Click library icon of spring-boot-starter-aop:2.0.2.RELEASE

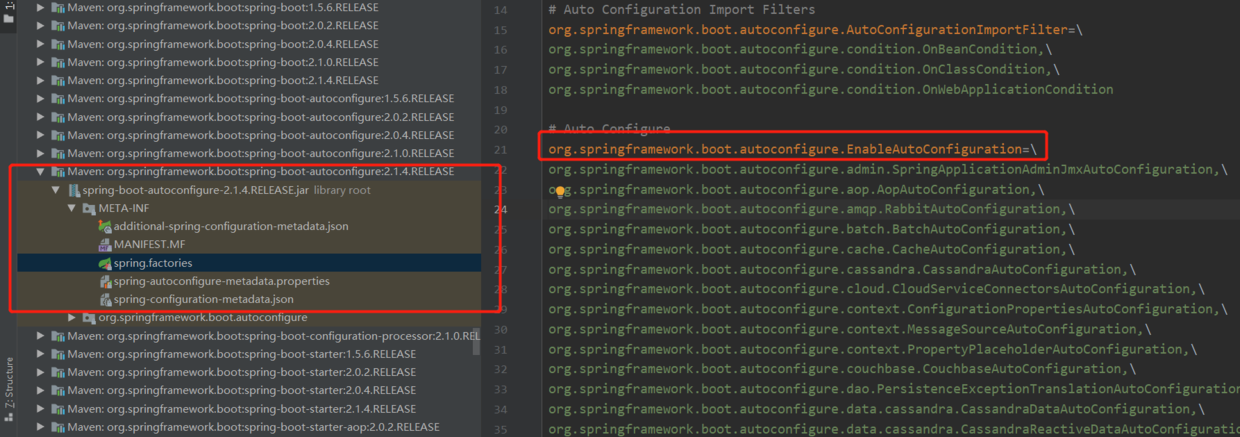(x=58, y=427)
